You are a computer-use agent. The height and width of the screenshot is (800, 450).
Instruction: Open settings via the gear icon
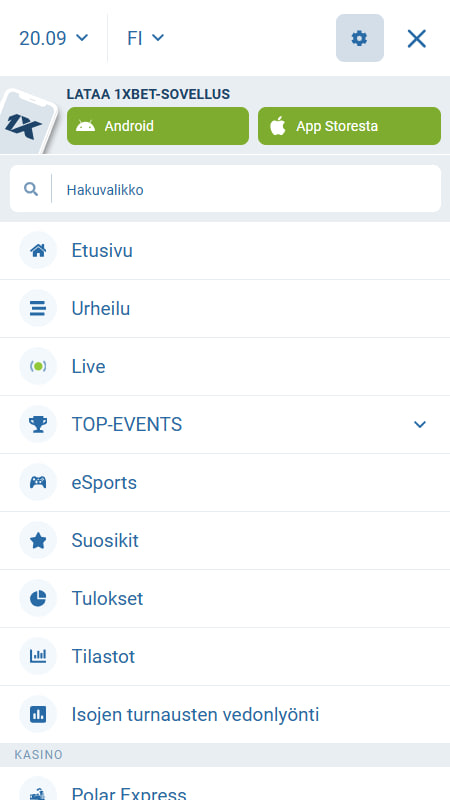click(360, 38)
